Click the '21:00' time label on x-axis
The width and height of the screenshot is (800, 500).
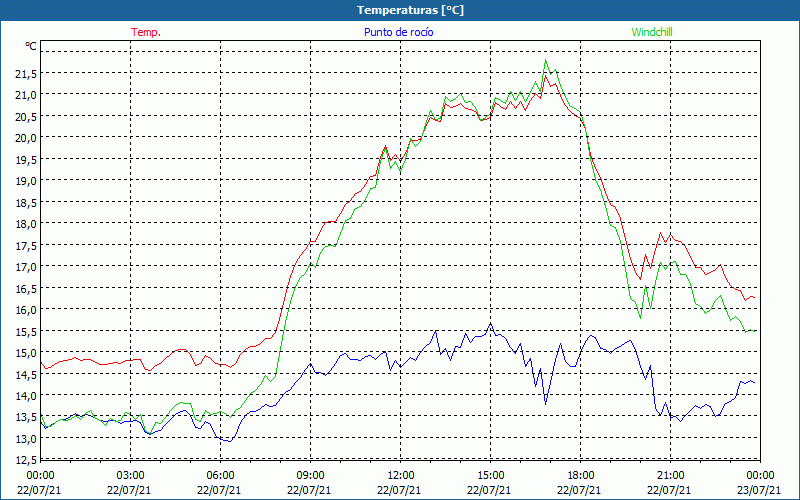(x=670, y=476)
